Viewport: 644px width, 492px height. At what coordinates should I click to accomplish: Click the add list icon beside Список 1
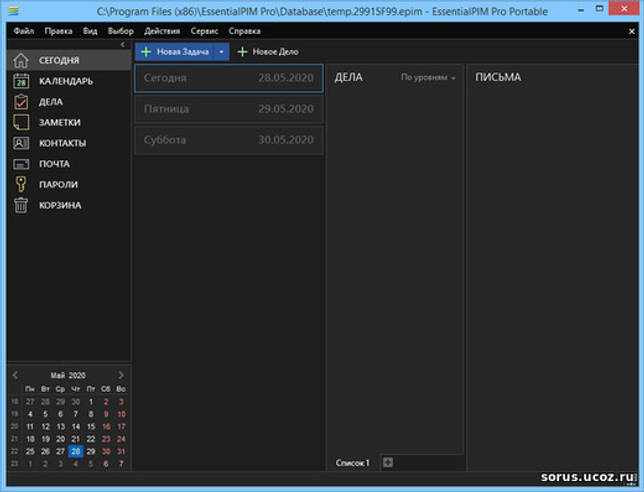(387, 463)
